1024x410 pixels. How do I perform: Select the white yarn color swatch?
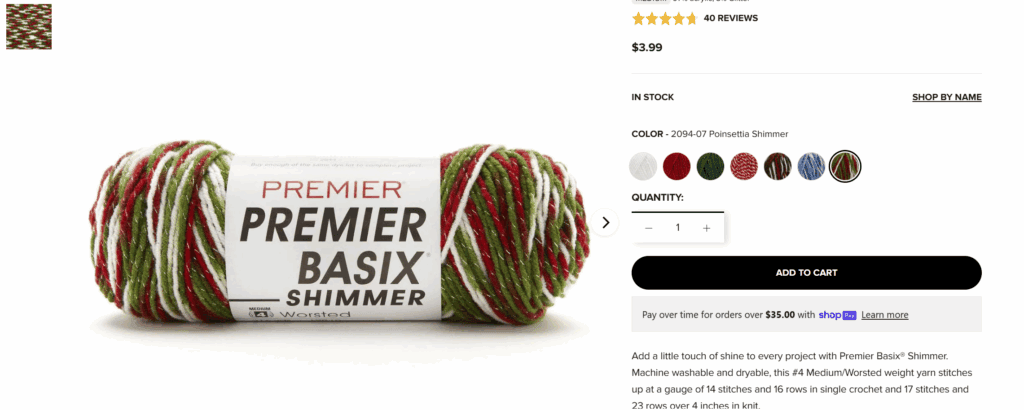[643, 166]
